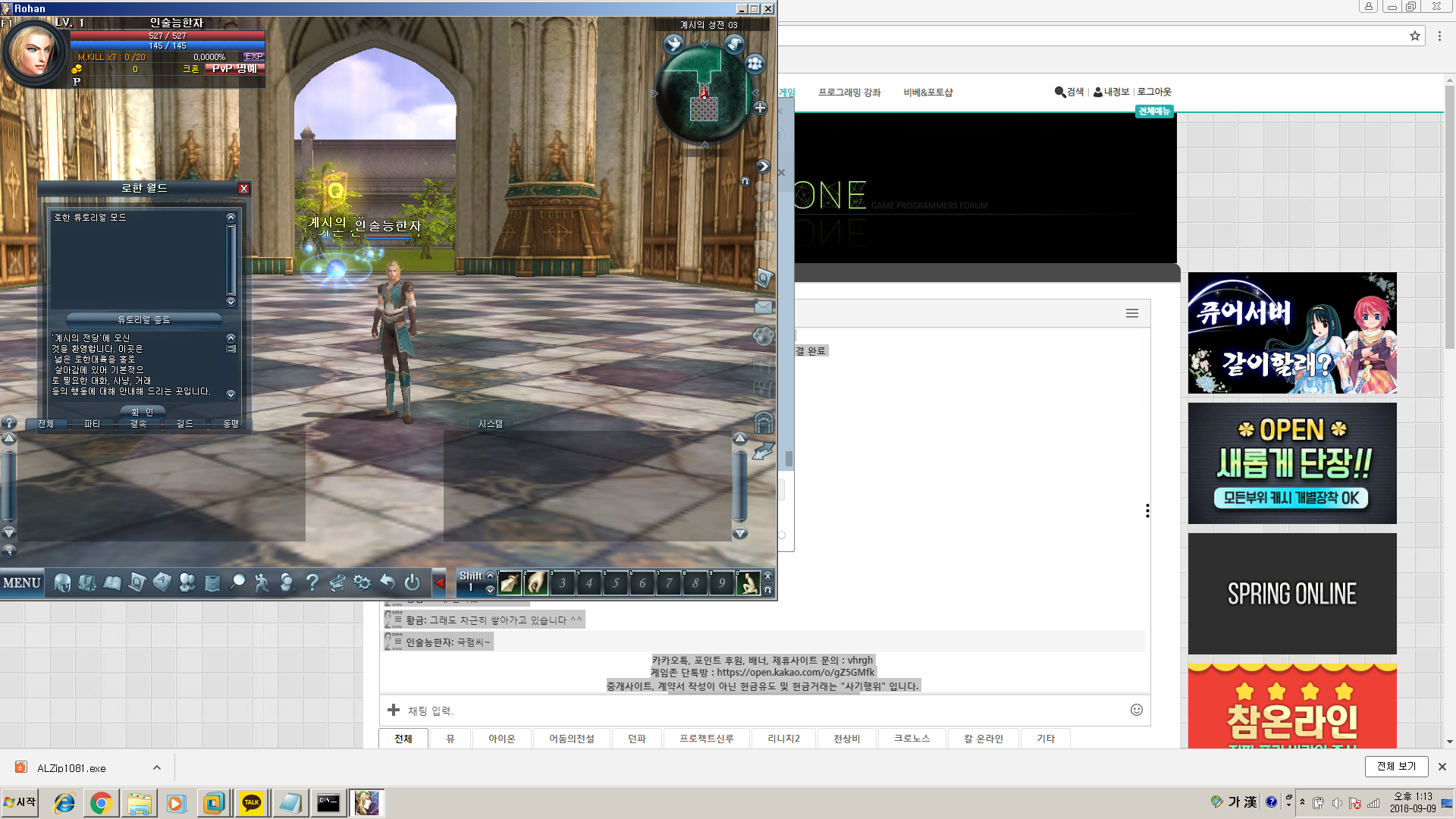Zoom in minimap with plus button
Viewport: 1456px width, 819px height.
[x=760, y=108]
